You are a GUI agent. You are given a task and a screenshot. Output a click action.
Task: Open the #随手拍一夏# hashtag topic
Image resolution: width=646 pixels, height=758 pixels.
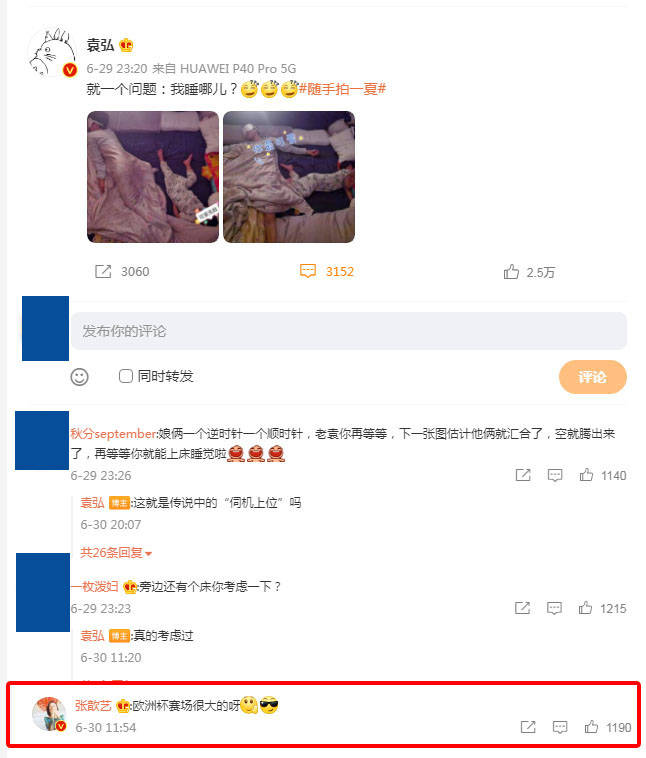(x=342, y=89)
